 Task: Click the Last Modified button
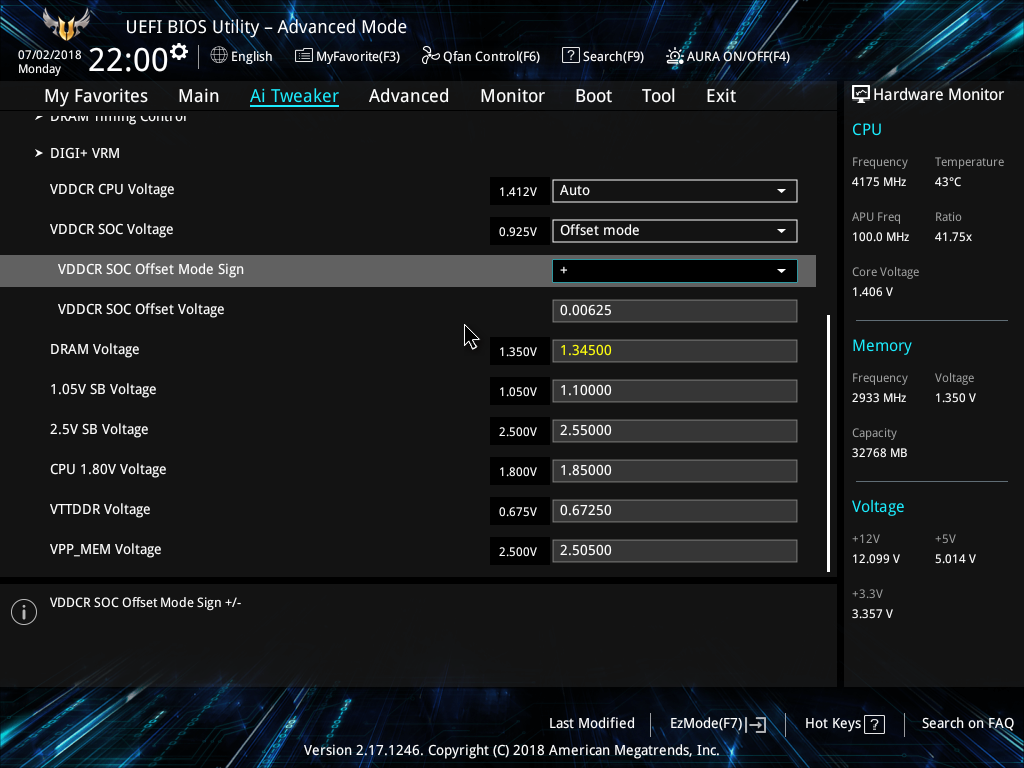(592, 724)
